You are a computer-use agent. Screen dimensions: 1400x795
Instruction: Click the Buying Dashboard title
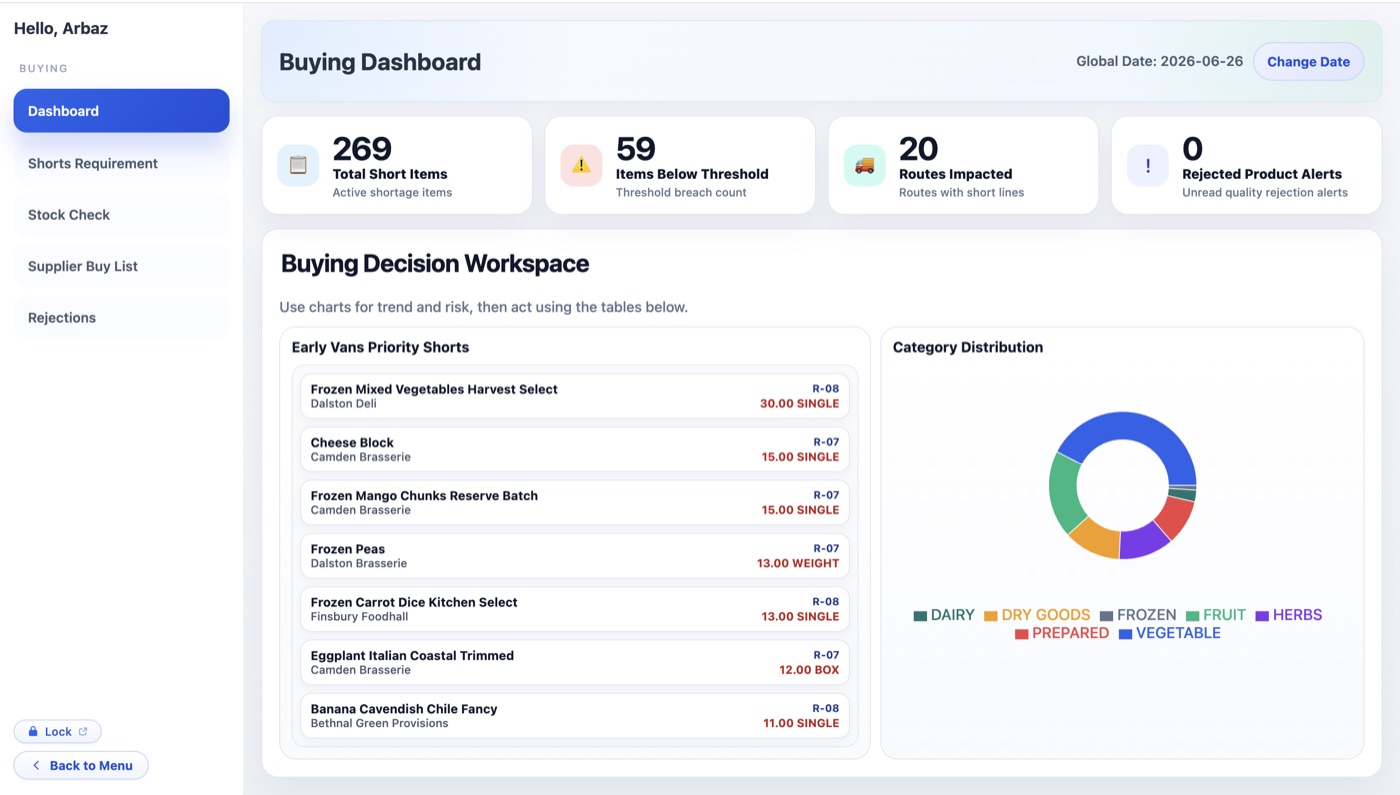point(380,62)
